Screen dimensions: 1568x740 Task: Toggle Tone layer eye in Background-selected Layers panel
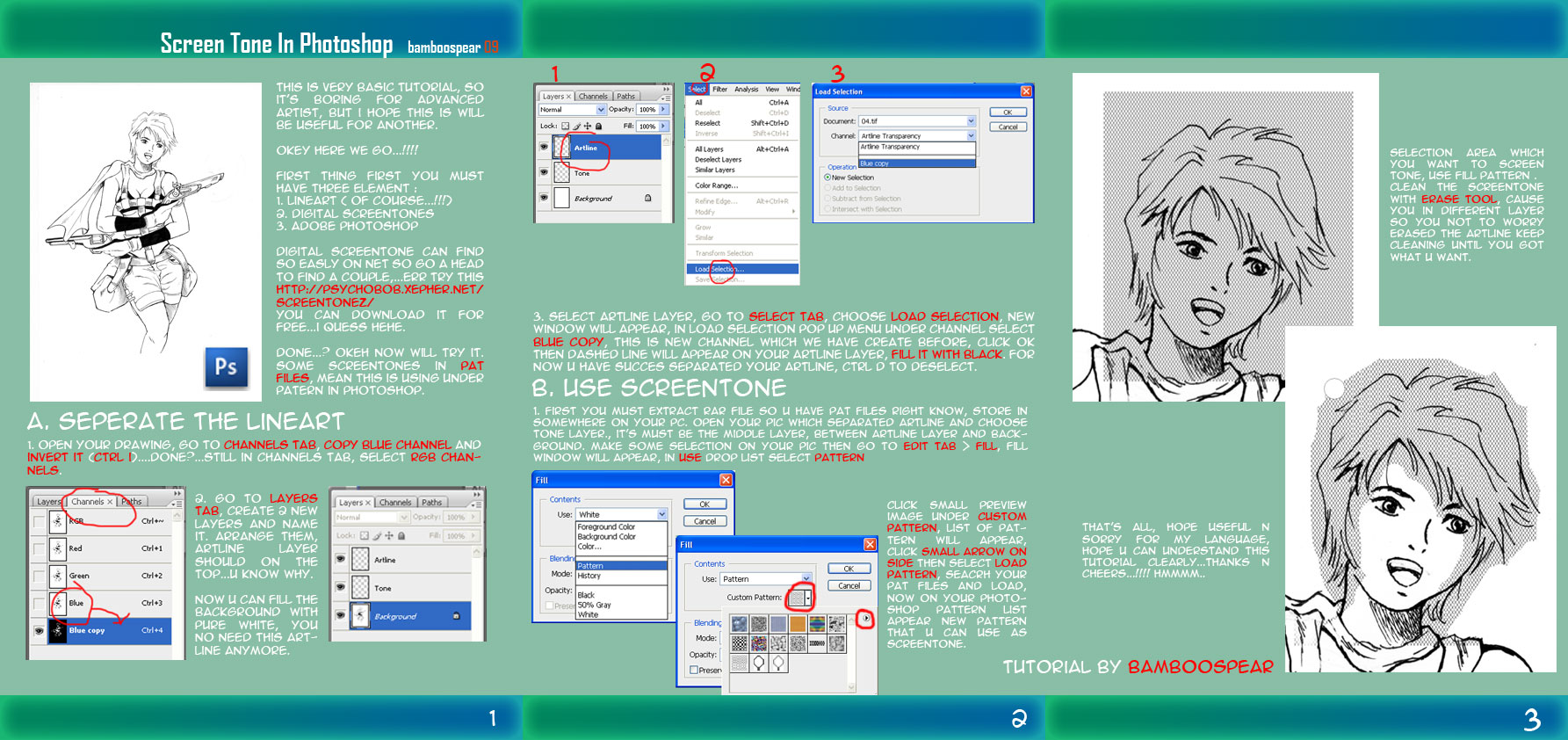click(x=340, y=587)
